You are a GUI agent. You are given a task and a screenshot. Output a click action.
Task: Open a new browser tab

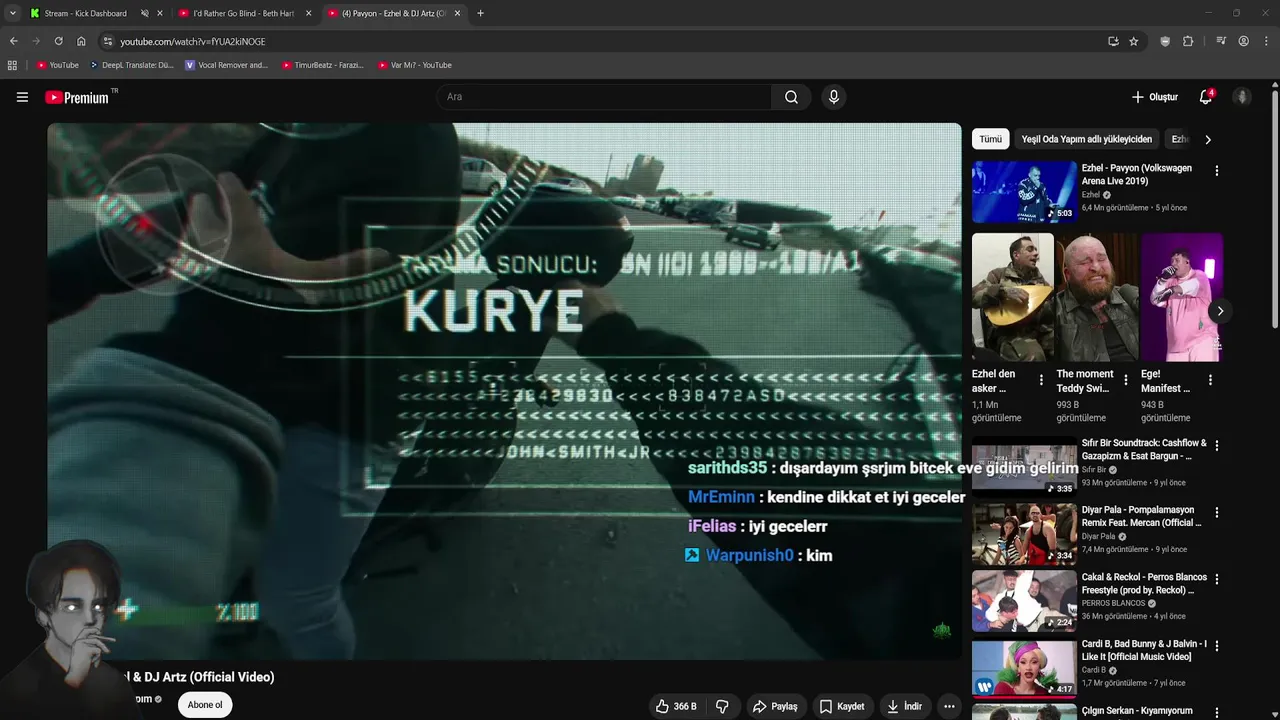click(480, 13)
